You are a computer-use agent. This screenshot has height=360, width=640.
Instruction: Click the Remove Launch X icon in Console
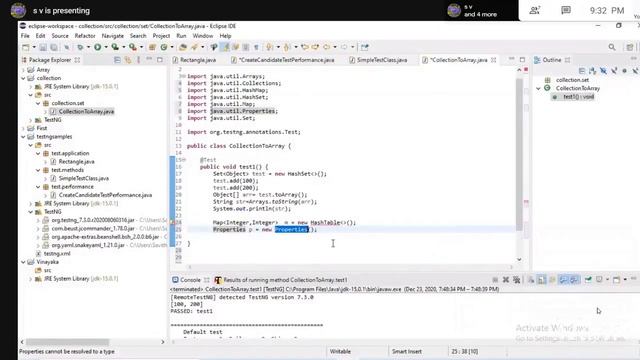click(506, 280)
